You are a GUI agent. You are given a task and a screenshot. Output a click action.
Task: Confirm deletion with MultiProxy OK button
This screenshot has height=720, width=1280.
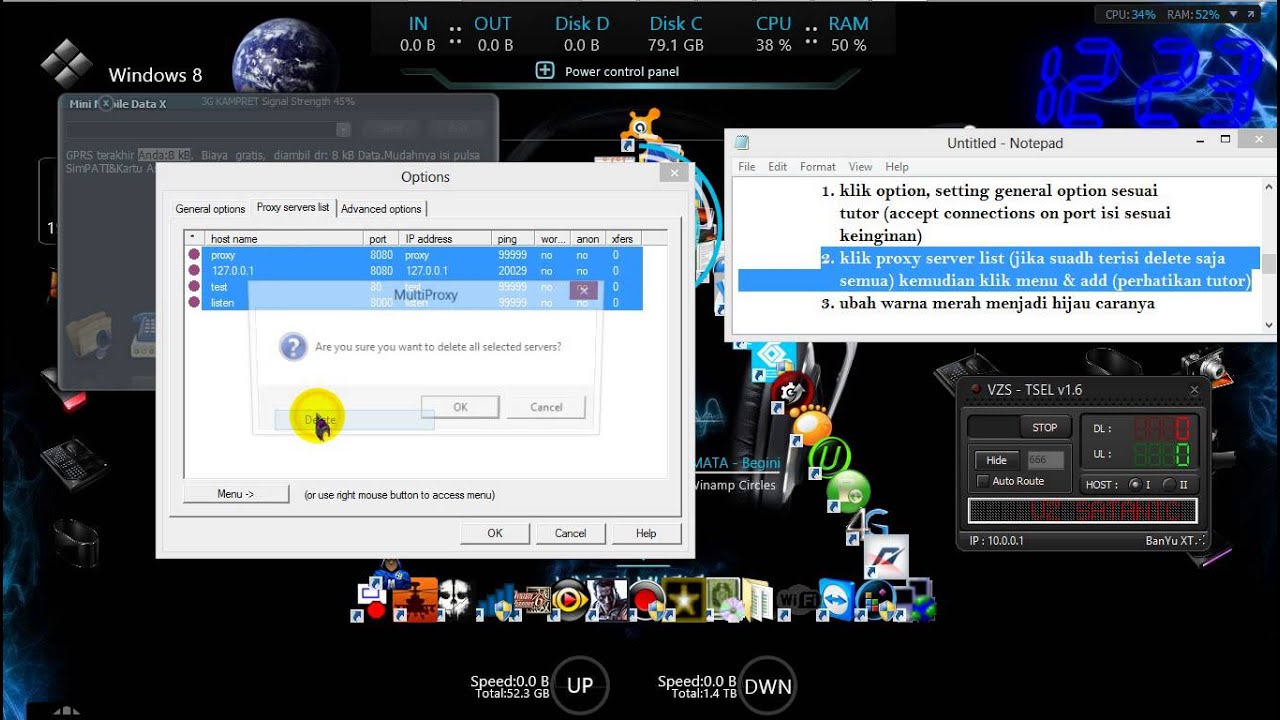pyautogui.click(x=460, y=407)
